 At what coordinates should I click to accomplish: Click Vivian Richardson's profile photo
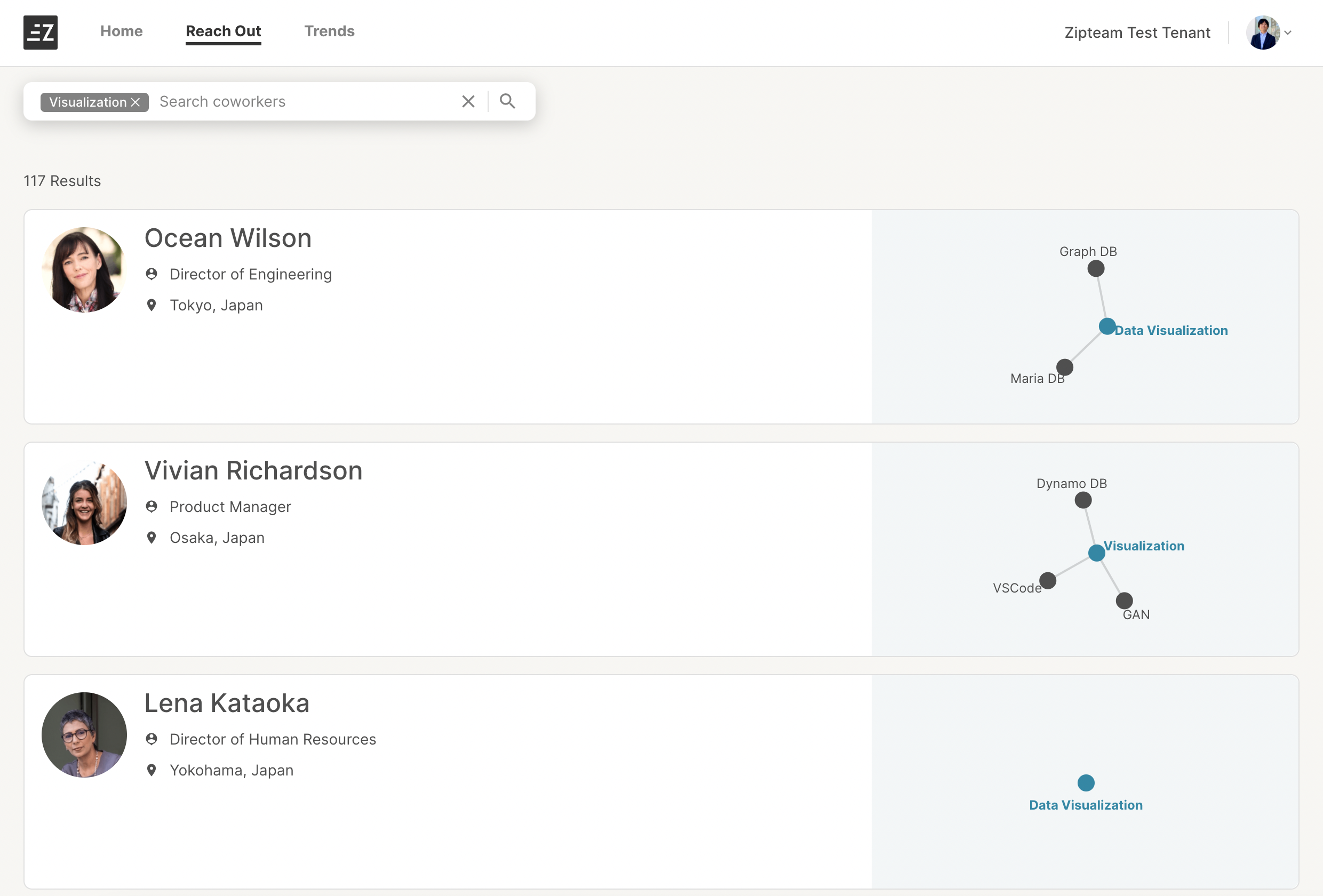click(x=84, y=502)
